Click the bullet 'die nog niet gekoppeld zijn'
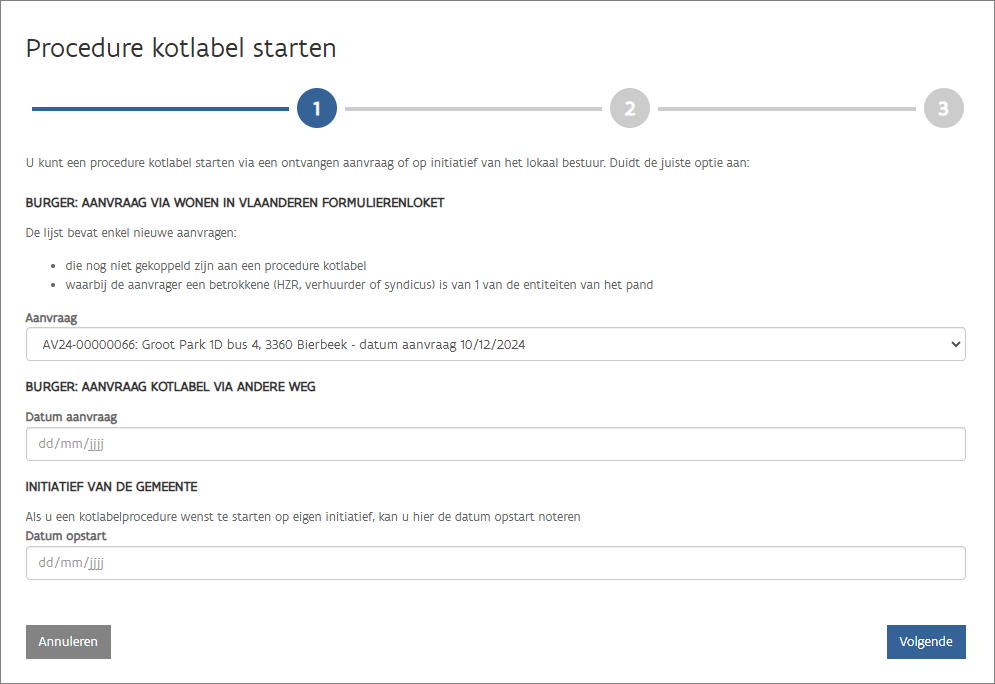The width and height of the screenshot is (995, 684). pos(209,266)
